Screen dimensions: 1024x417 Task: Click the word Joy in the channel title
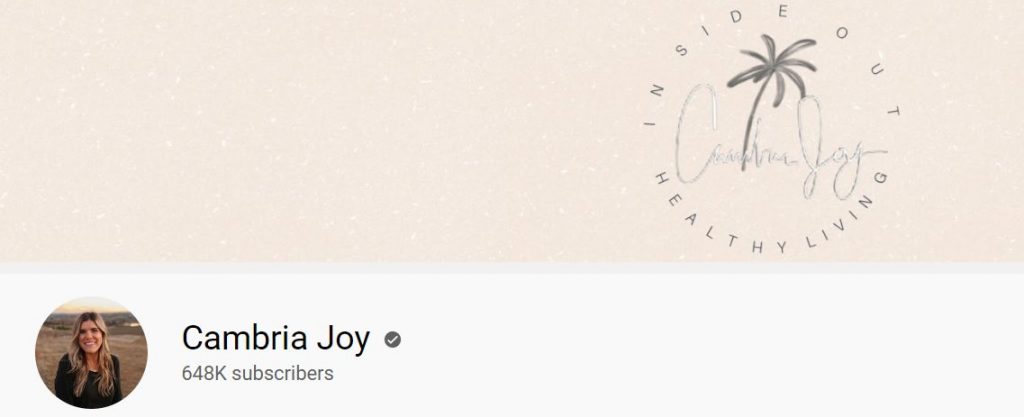pos(343,339)
